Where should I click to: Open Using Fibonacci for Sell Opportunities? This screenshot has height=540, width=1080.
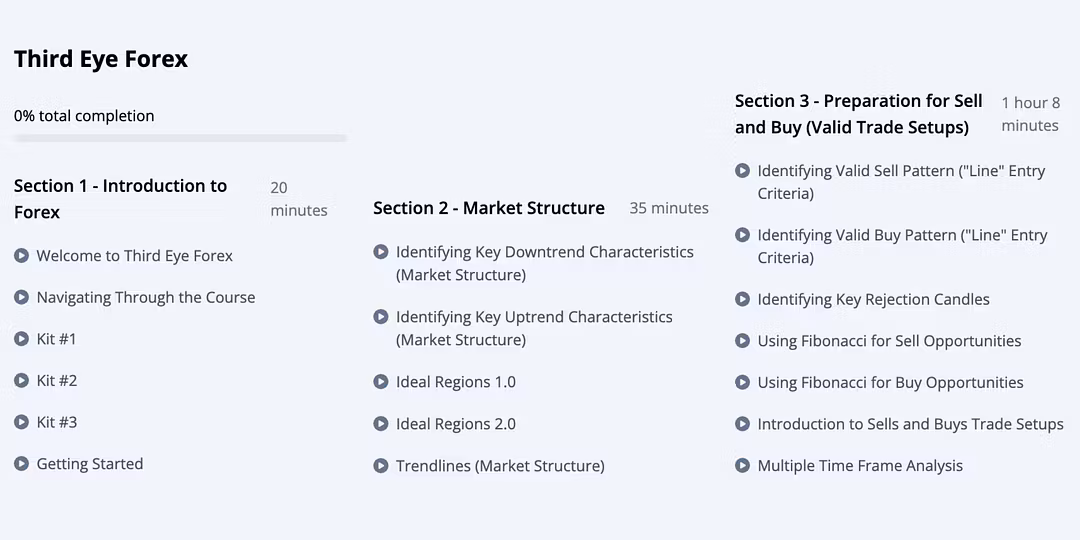889,341
